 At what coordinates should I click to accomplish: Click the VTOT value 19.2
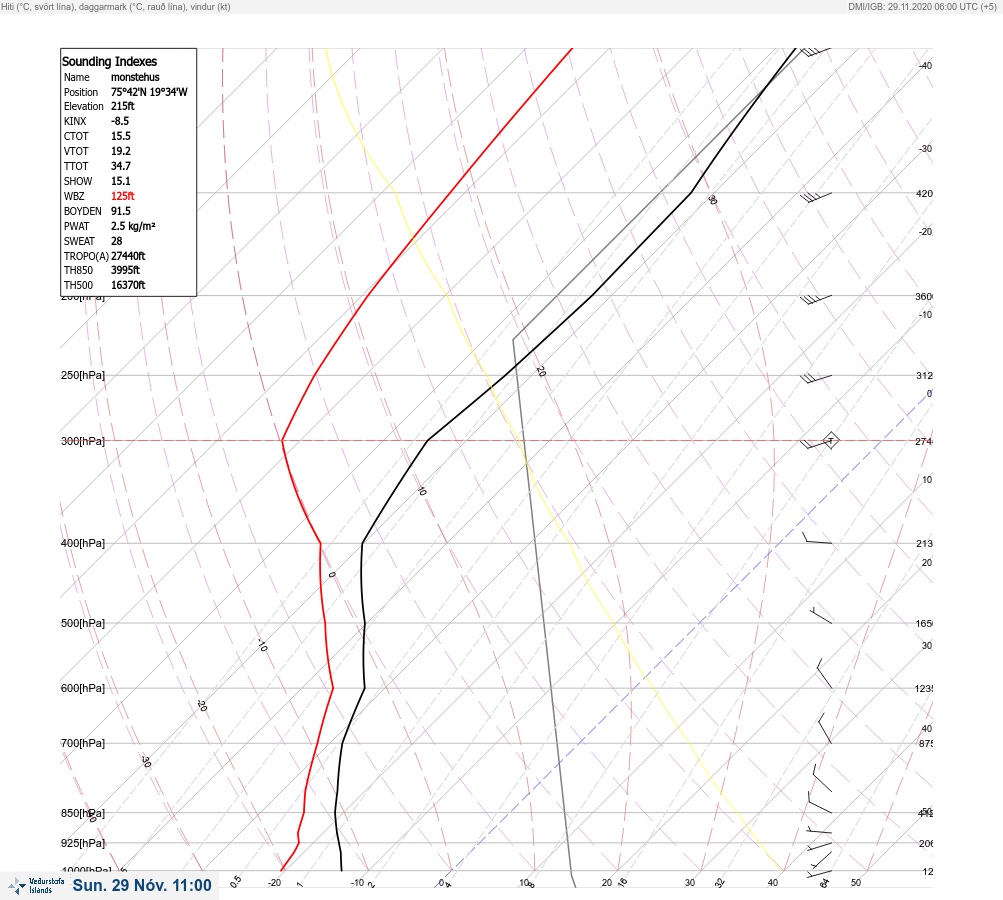(x=120, y=151)
